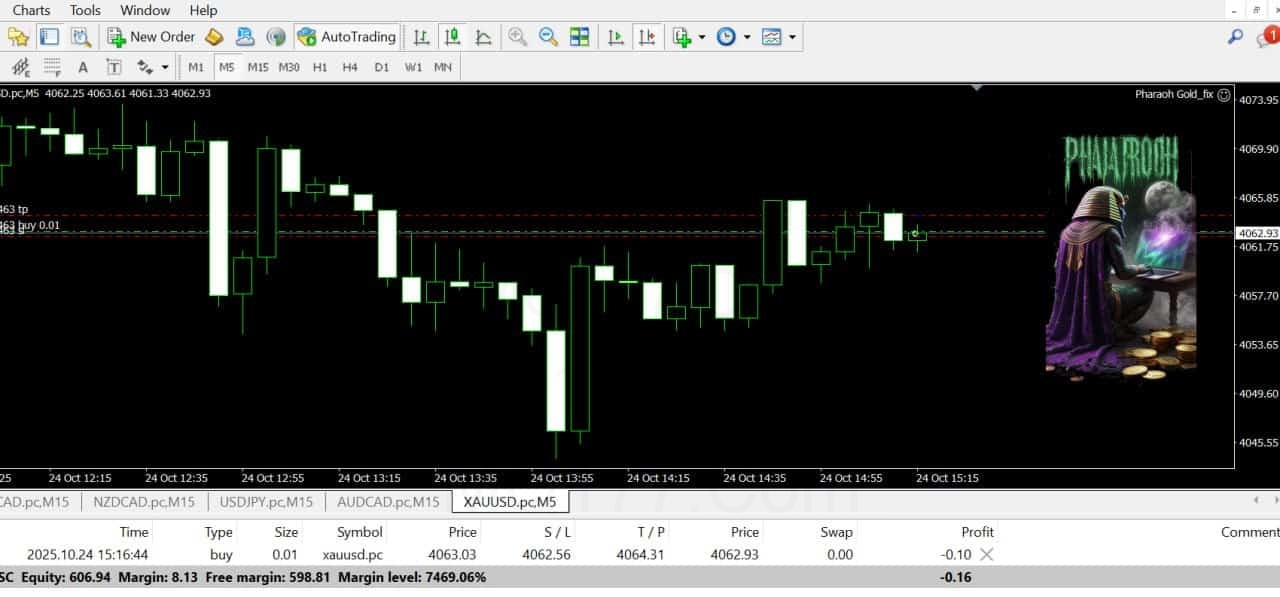This screenshot has width=1280, height=597.
Task: Switch timeframe to W1
Action: coord(413,67)
